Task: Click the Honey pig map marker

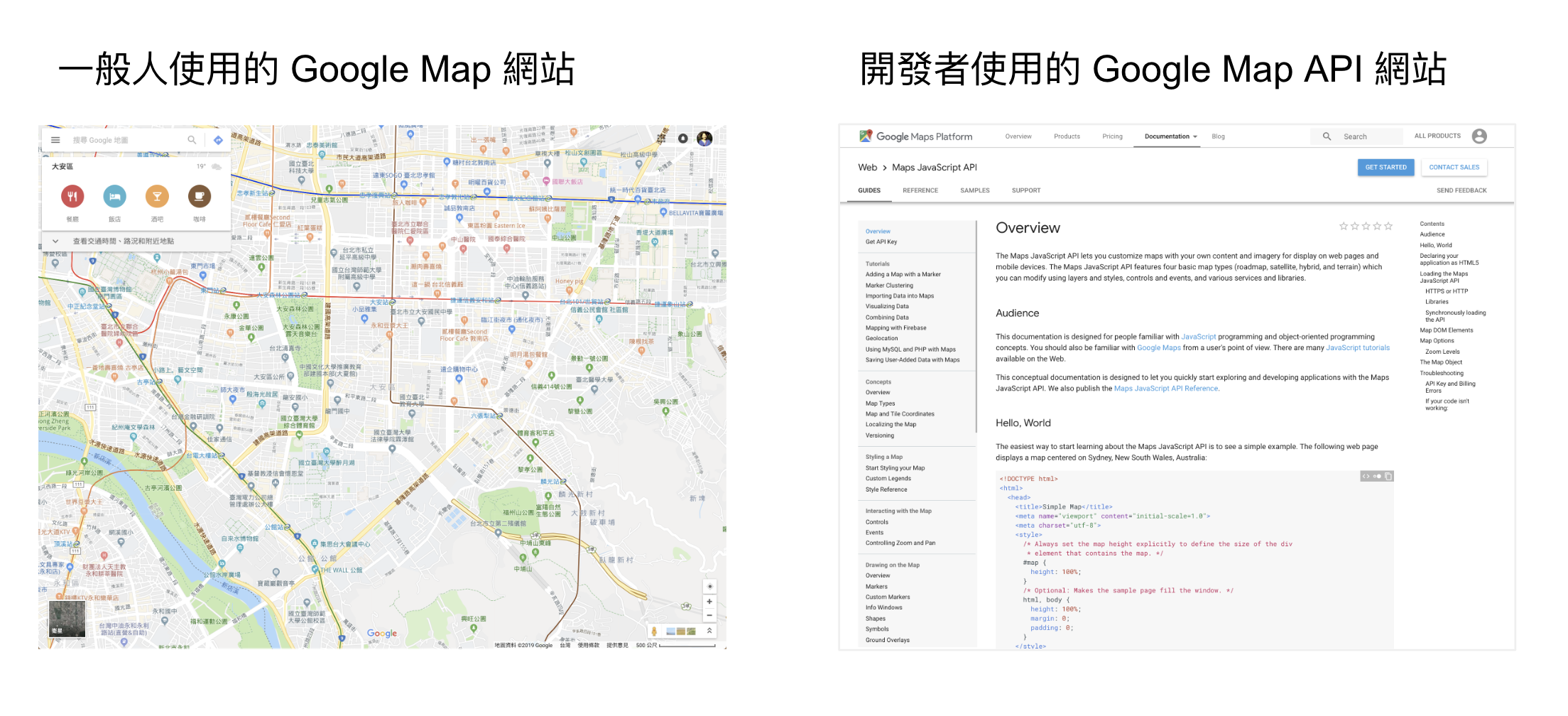Action: (570, 291)
